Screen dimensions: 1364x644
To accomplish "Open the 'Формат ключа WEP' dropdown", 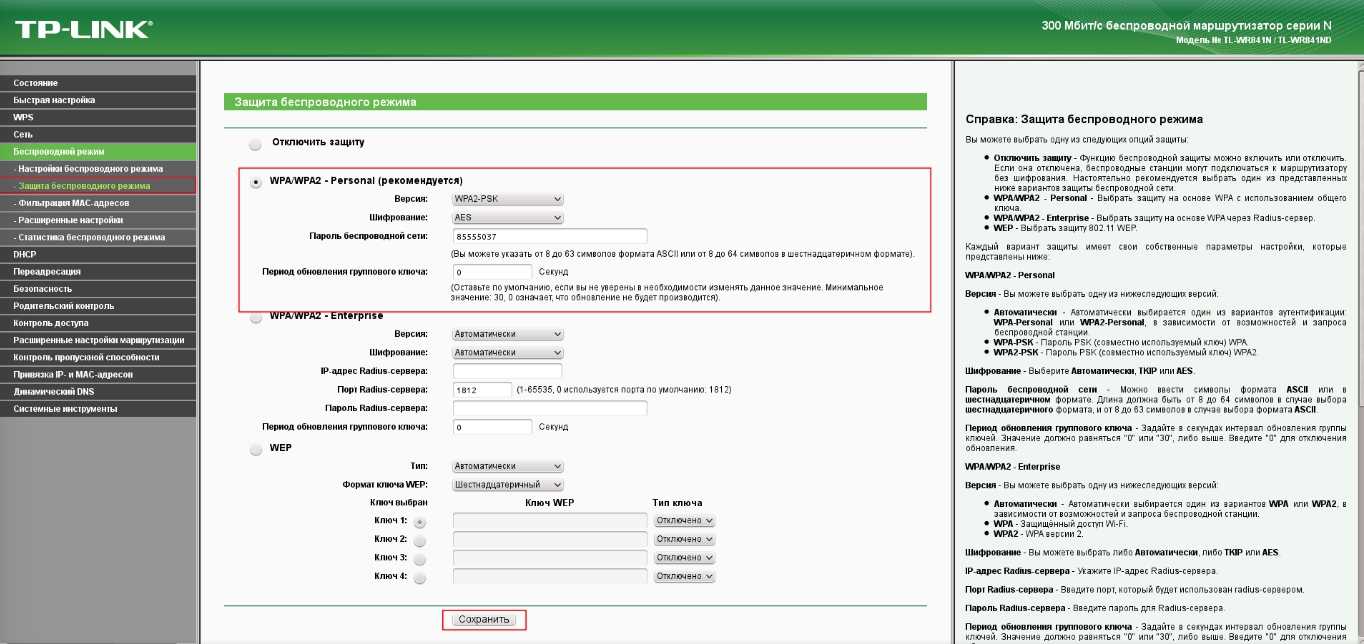I will pyautogui.click(x=508, y=485).
